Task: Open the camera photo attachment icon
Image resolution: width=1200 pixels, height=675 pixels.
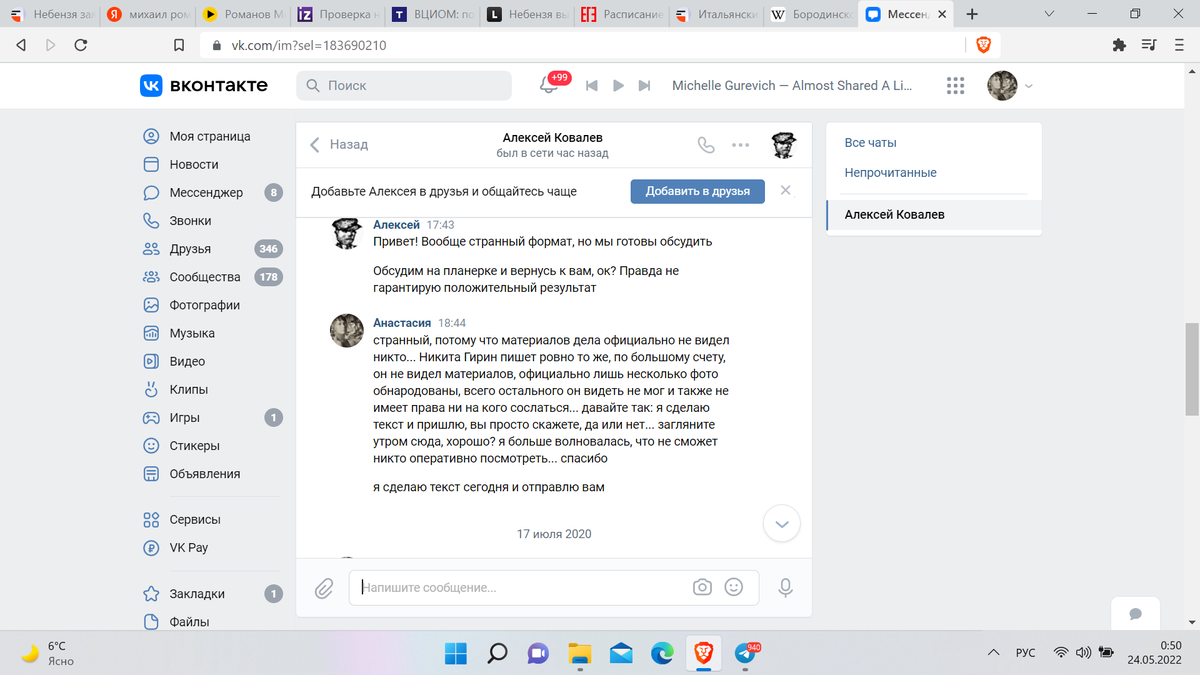Action: point(701,587)
